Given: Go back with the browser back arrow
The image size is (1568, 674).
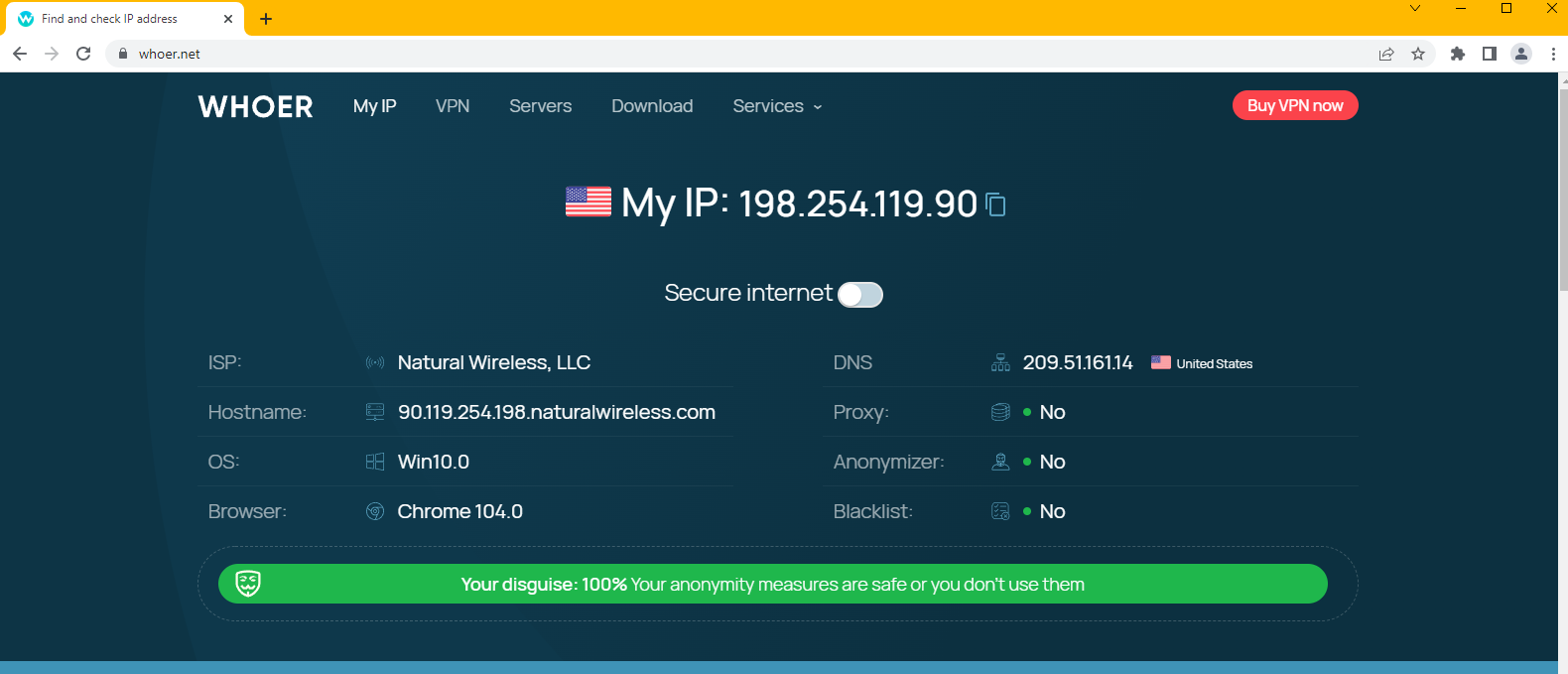Looking at the screenshot, I should point(20,54).
